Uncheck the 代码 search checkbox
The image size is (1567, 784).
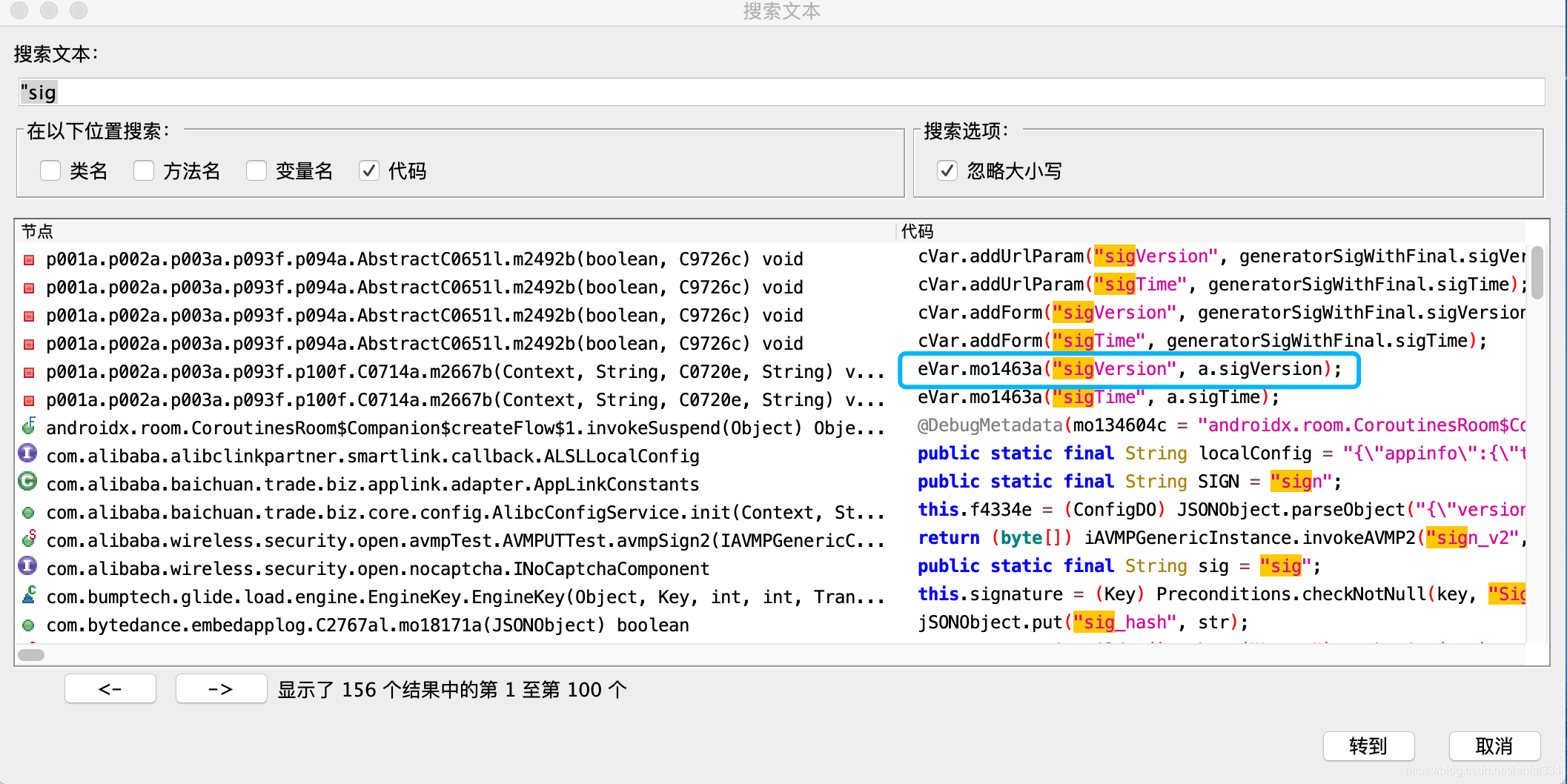[x=369, y=171]
